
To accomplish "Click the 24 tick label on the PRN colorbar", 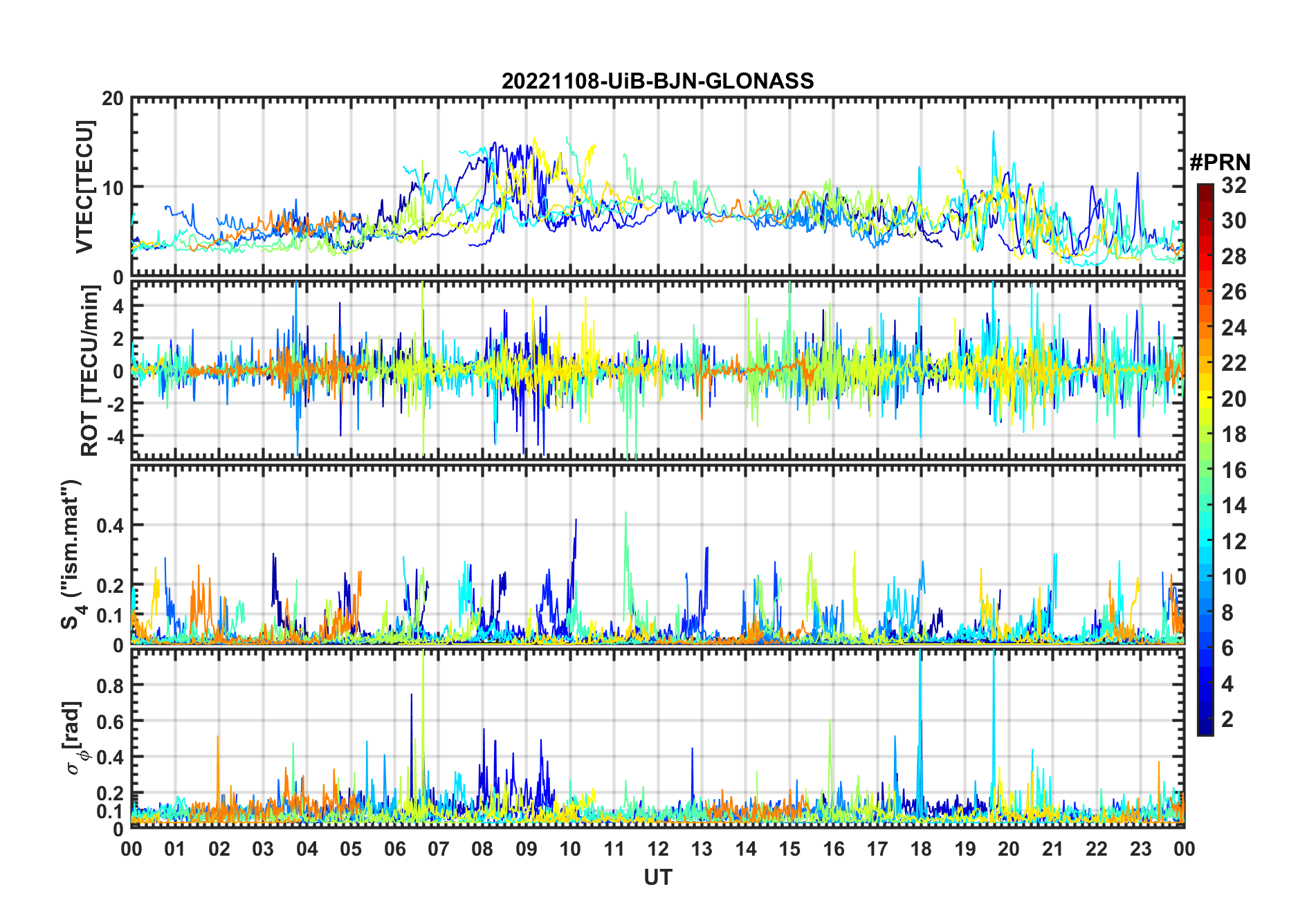I will pyautogui.click(x=1234, y=328).
